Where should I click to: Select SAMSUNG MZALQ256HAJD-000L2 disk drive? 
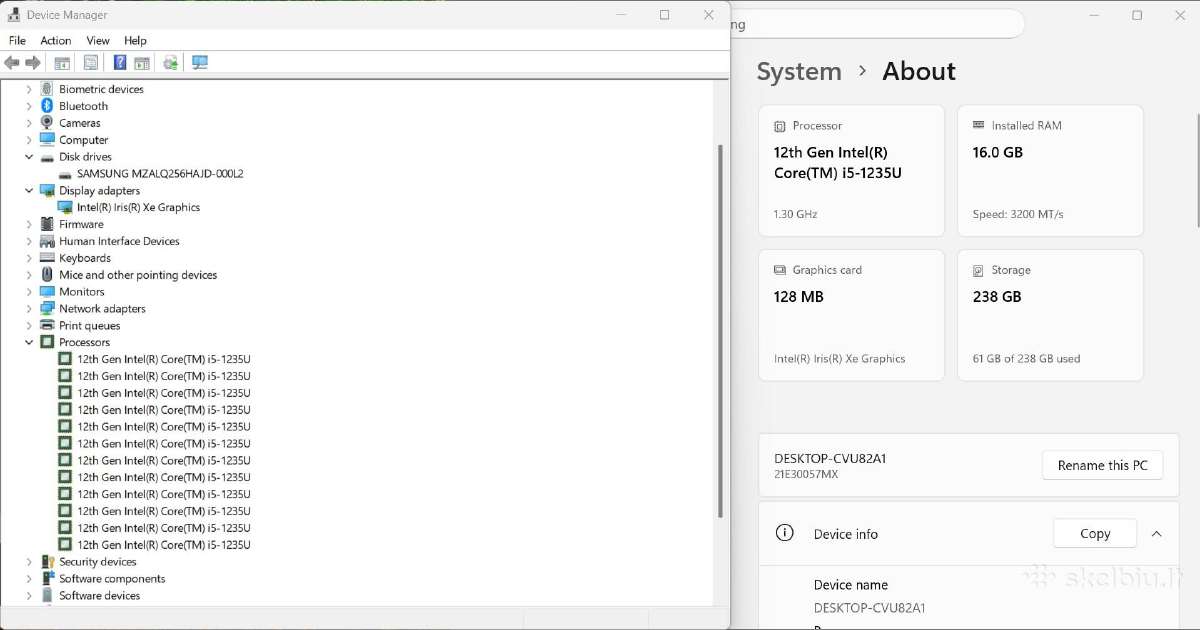(x=160, y=174)
